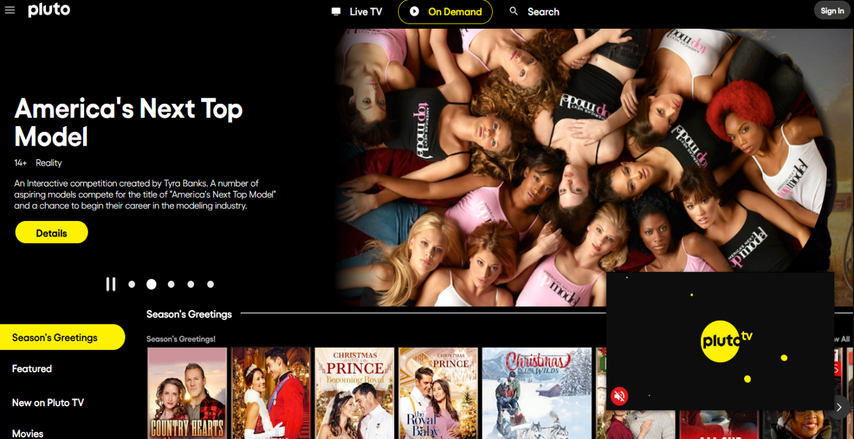Screen dimensions: 854x439
Task: Open the Country Hearts poster
Action: tap(187, 393)
